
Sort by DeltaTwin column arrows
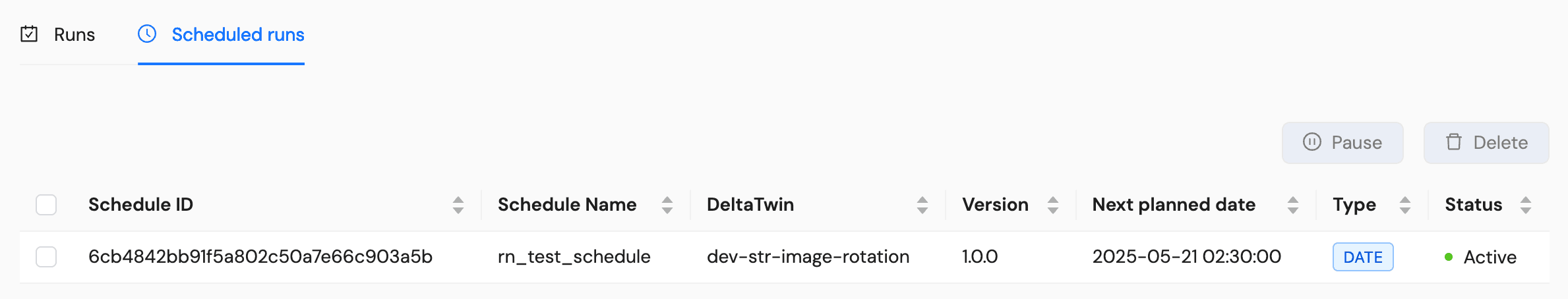(x=922, y=205)
